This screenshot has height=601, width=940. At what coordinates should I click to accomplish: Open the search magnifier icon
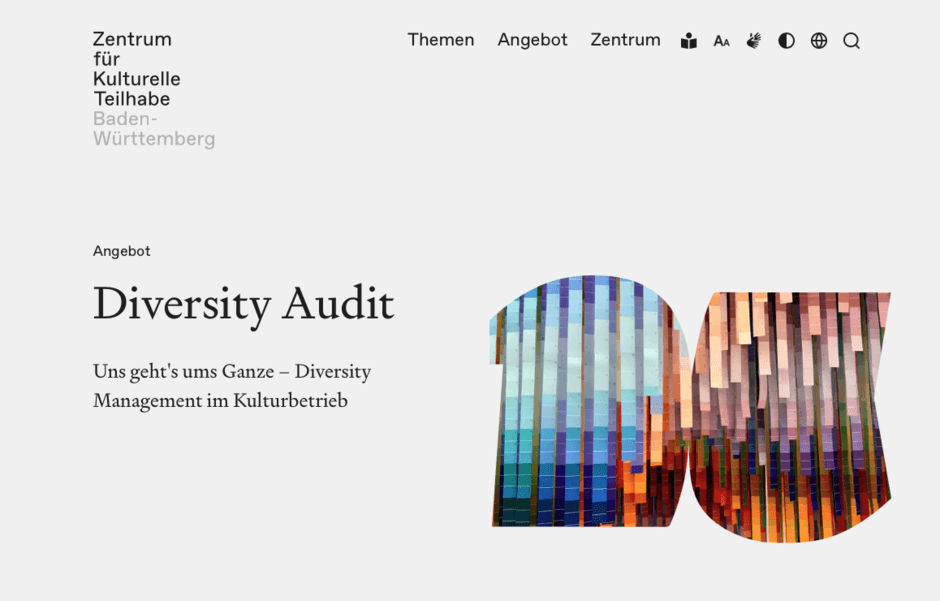pos(851,41)
